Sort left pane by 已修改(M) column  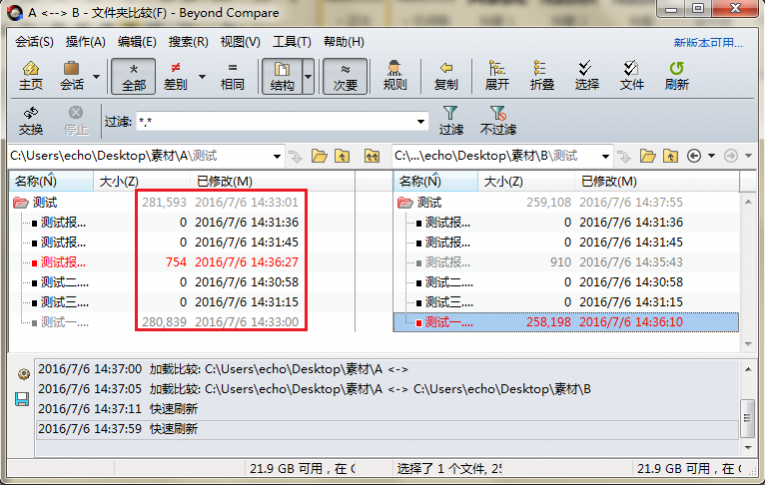[272, 182]
